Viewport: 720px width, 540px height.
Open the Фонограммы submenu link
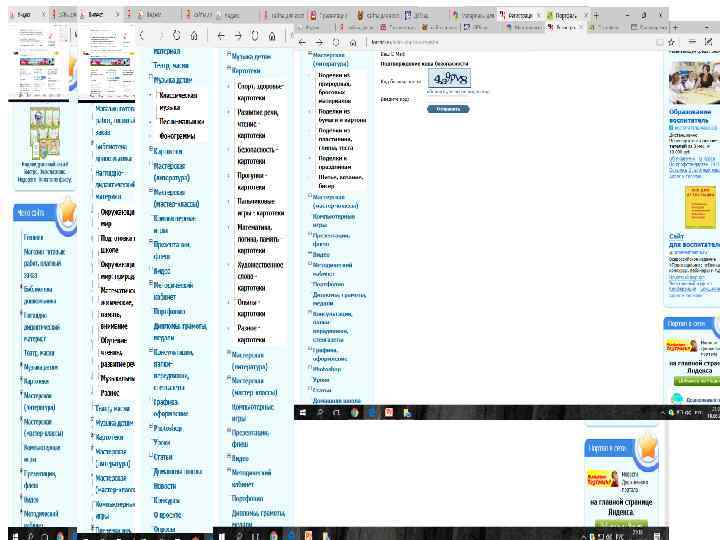click(177, 136)
